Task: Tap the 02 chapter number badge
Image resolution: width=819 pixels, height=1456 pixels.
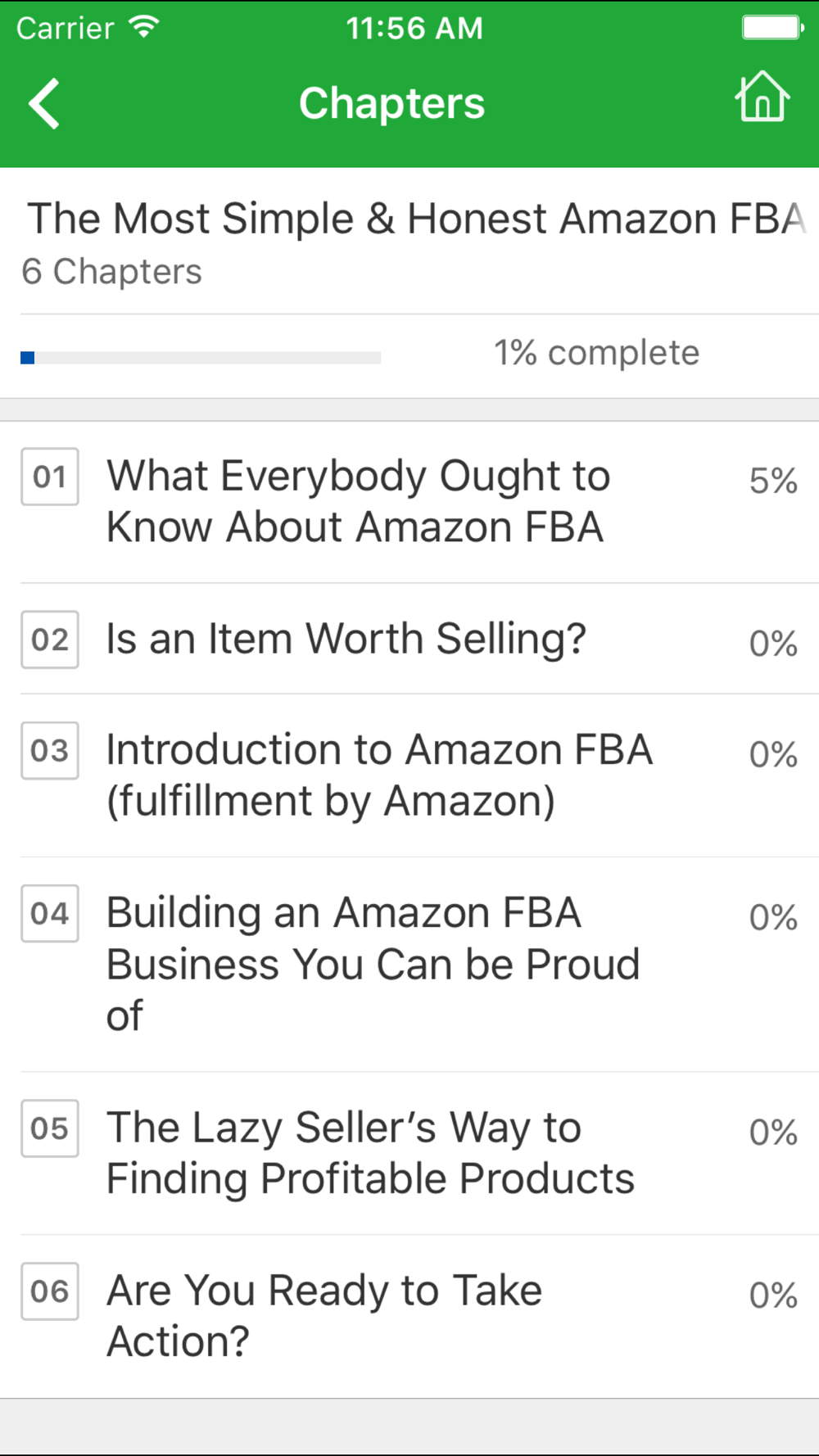Action: point(50,640)
